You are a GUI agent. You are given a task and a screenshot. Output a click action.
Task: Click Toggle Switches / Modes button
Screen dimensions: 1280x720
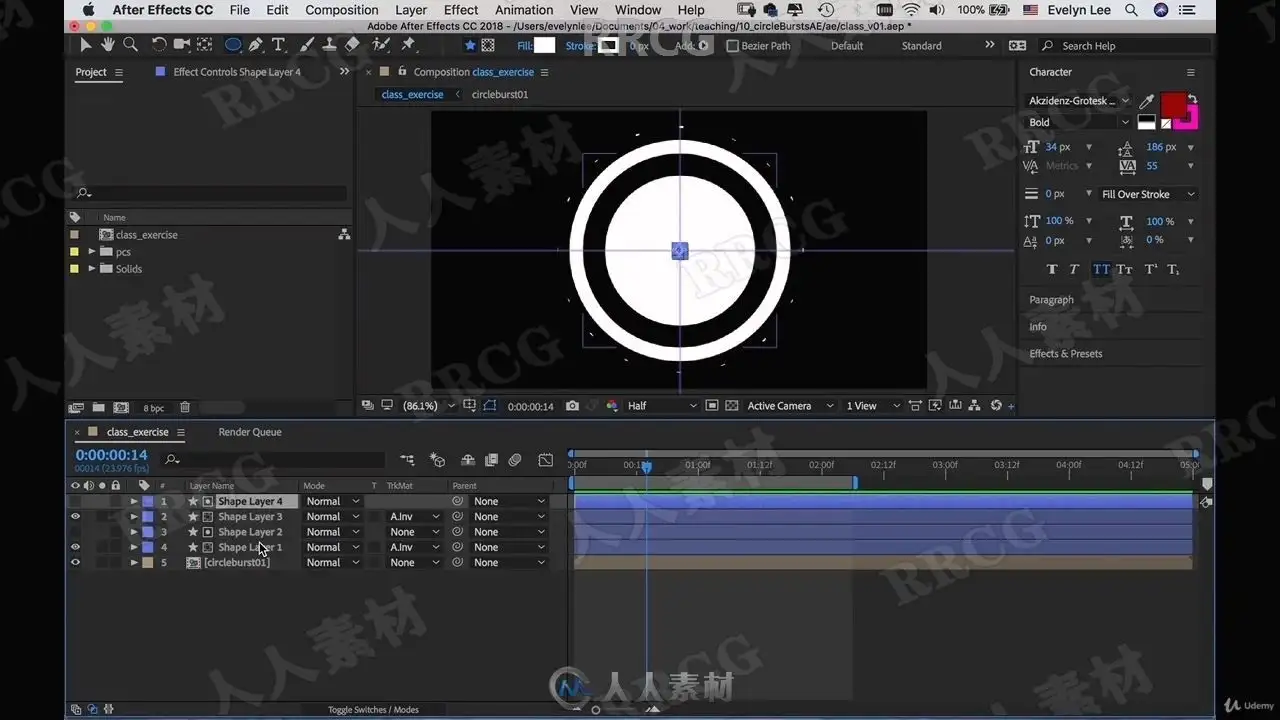373,710
